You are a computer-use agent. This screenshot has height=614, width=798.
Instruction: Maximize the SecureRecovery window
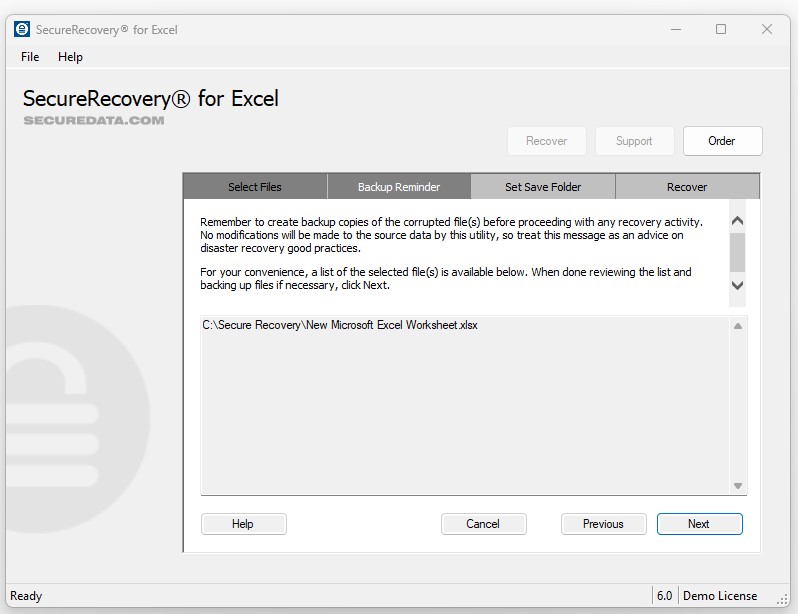721,29
